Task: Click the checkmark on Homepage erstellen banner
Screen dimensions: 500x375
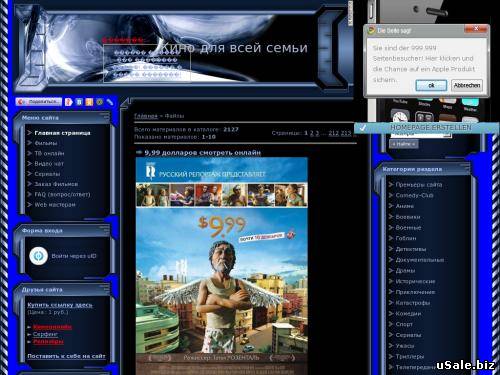Action: coord(363,127)
